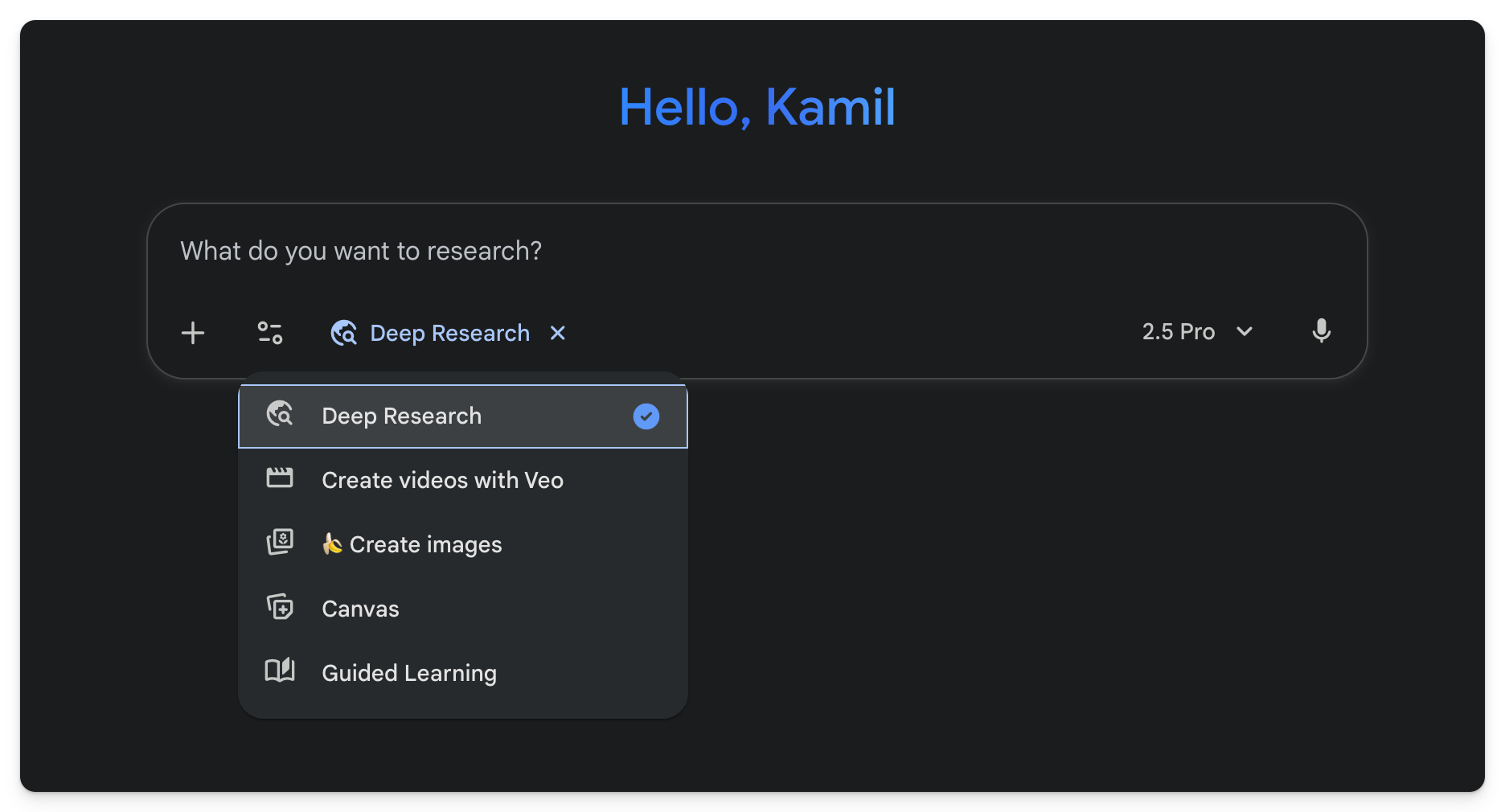Click the Guided Learning book icon
The height and width of the screenshot is (812, 1505).
click(x=280, y=670)
